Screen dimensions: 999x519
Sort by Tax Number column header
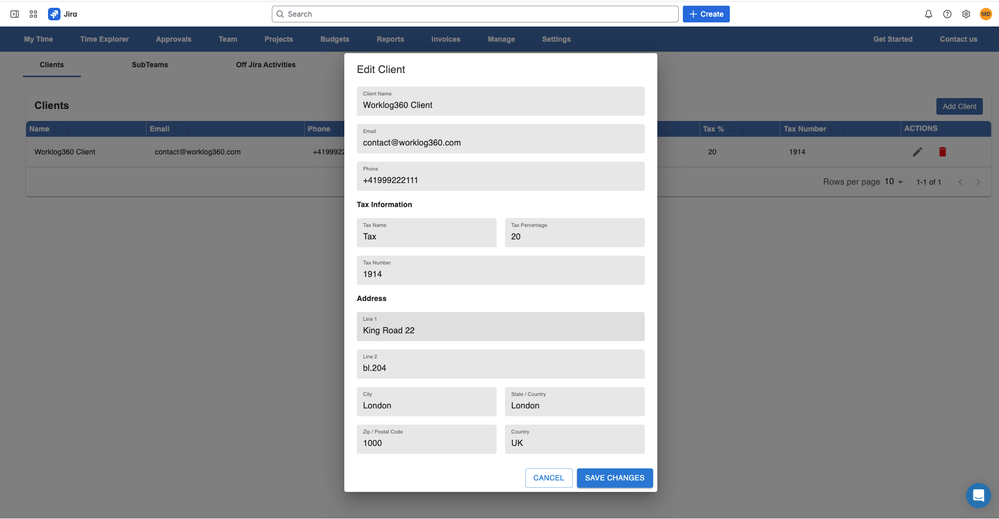(x=805, y=129)
